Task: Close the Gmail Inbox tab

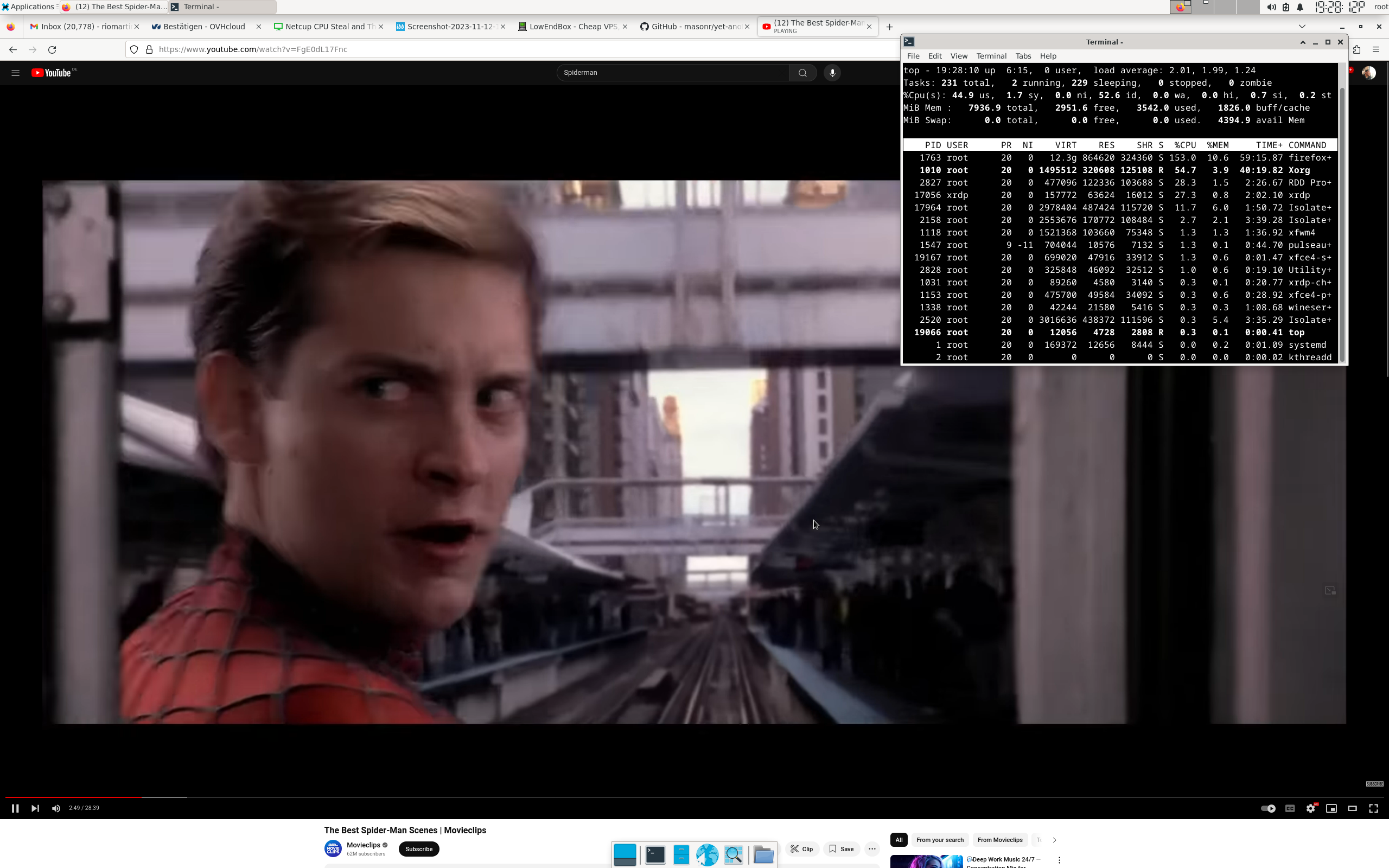Action: [137, 27]
